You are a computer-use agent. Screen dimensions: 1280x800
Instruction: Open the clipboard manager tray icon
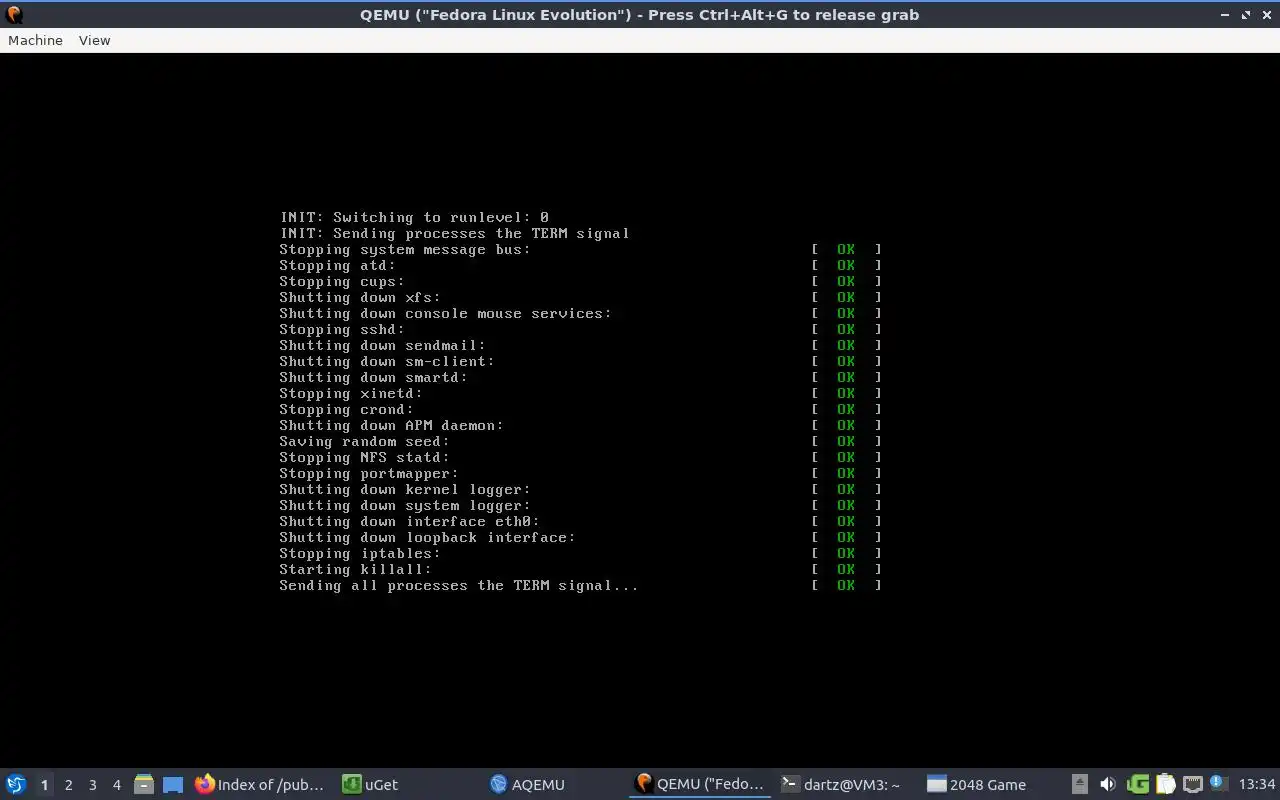1165,784
